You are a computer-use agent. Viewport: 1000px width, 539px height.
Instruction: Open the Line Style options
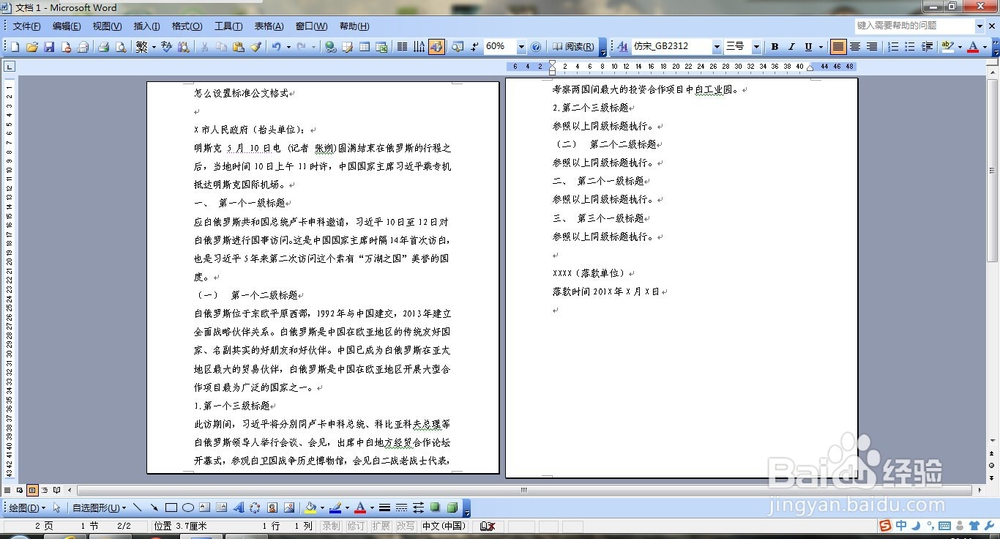coord(385,508)
